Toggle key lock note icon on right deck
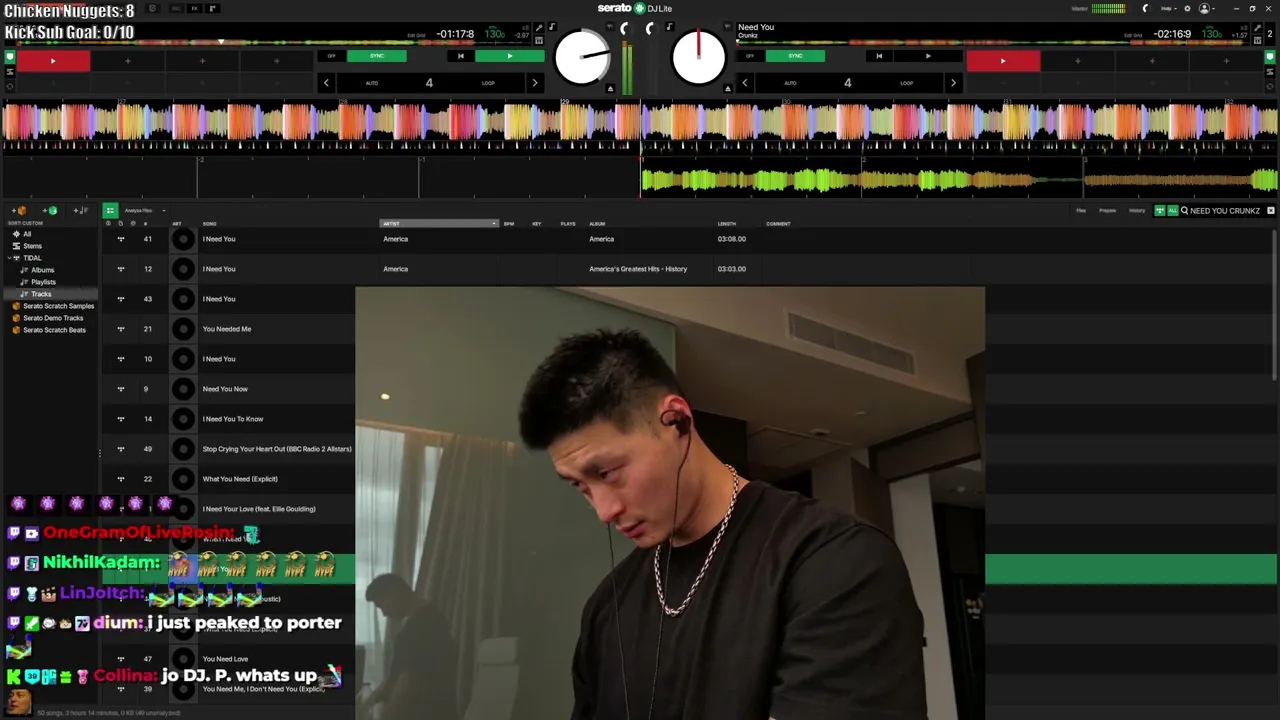Screen dimensions: 1280x720 [669, 27]
